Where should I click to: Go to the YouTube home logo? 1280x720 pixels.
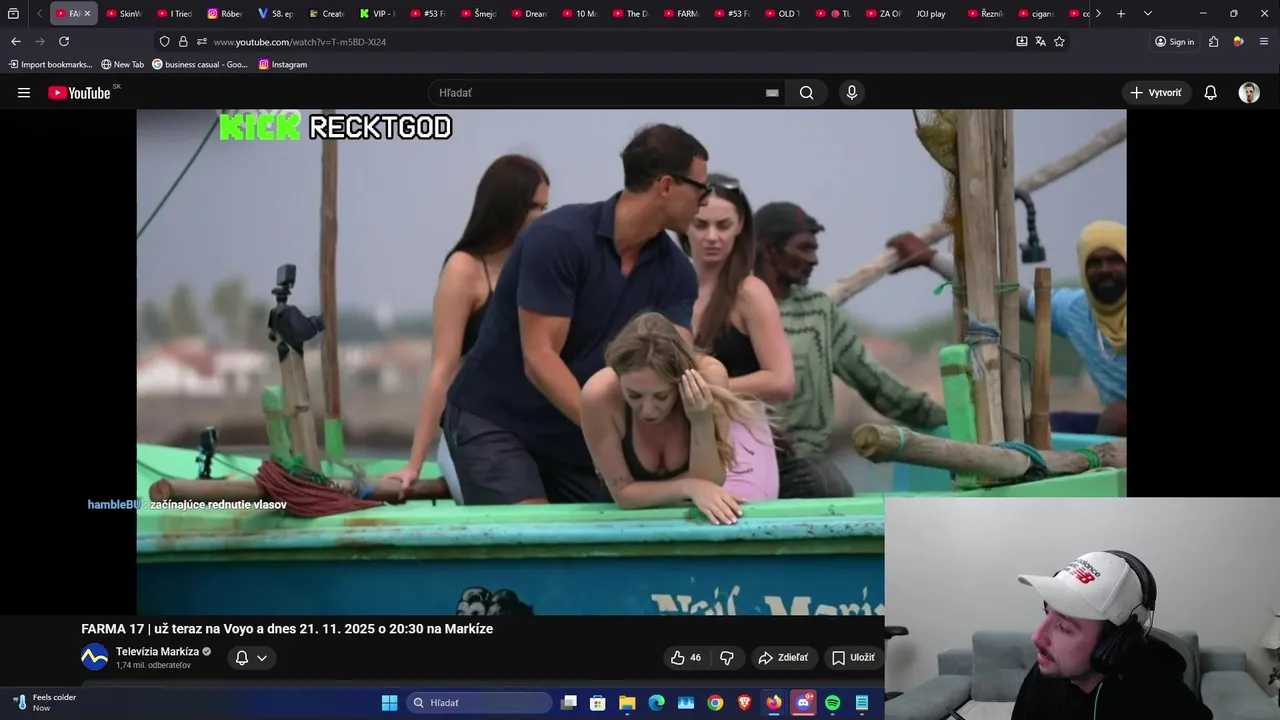coord(79,93)
